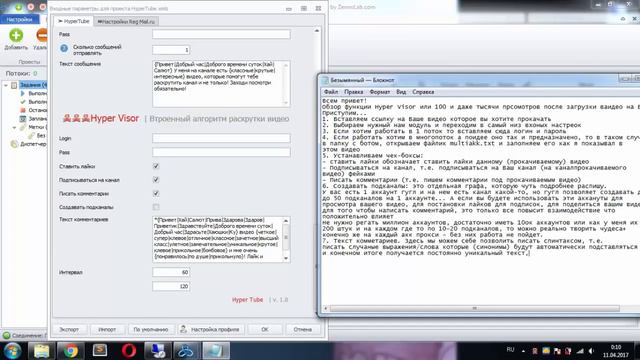Viewport: 640px width, 360px height.
Task: Switch to Notepad taskbar icon
Action: coord(216,351)
